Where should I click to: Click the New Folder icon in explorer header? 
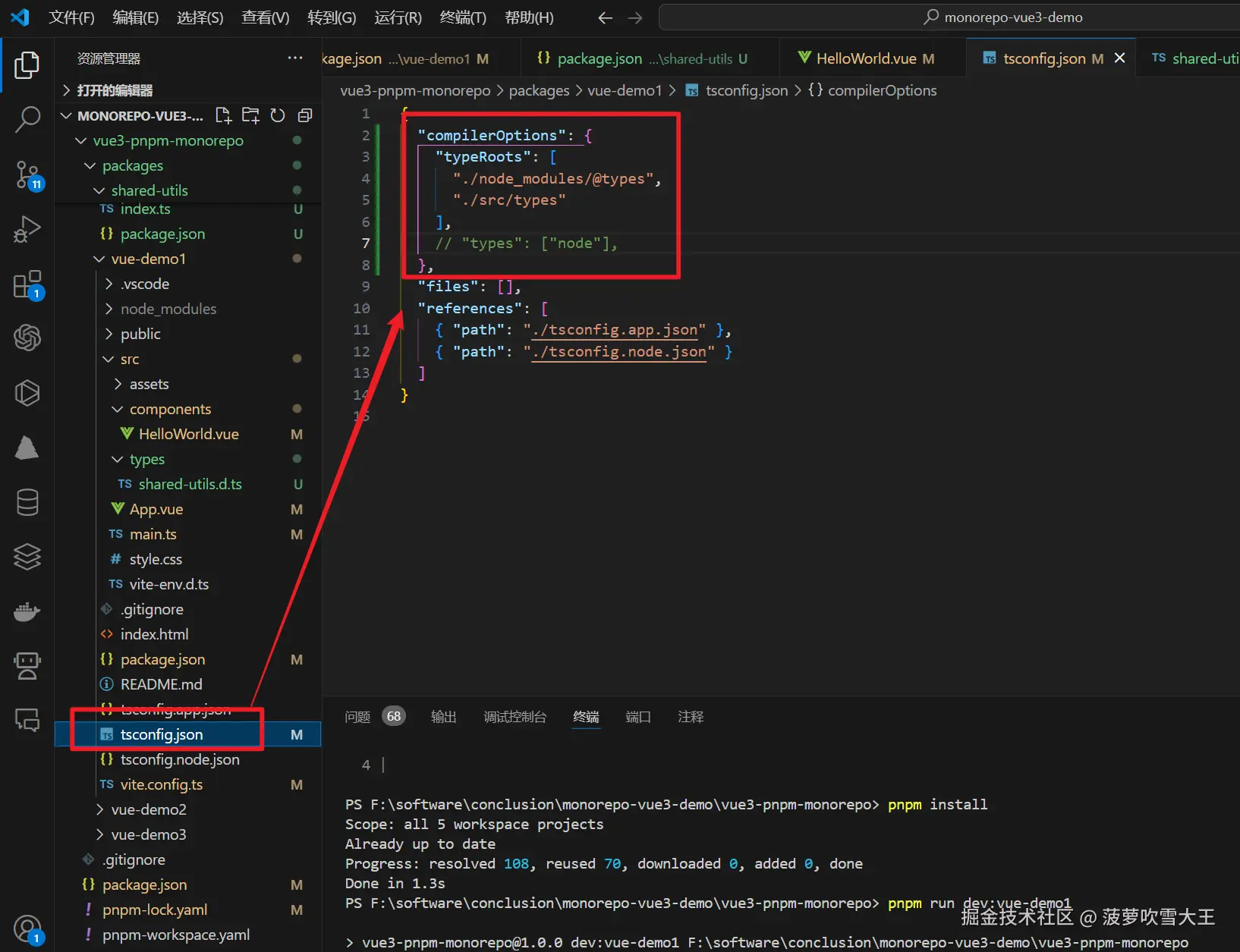coord(250,115)
